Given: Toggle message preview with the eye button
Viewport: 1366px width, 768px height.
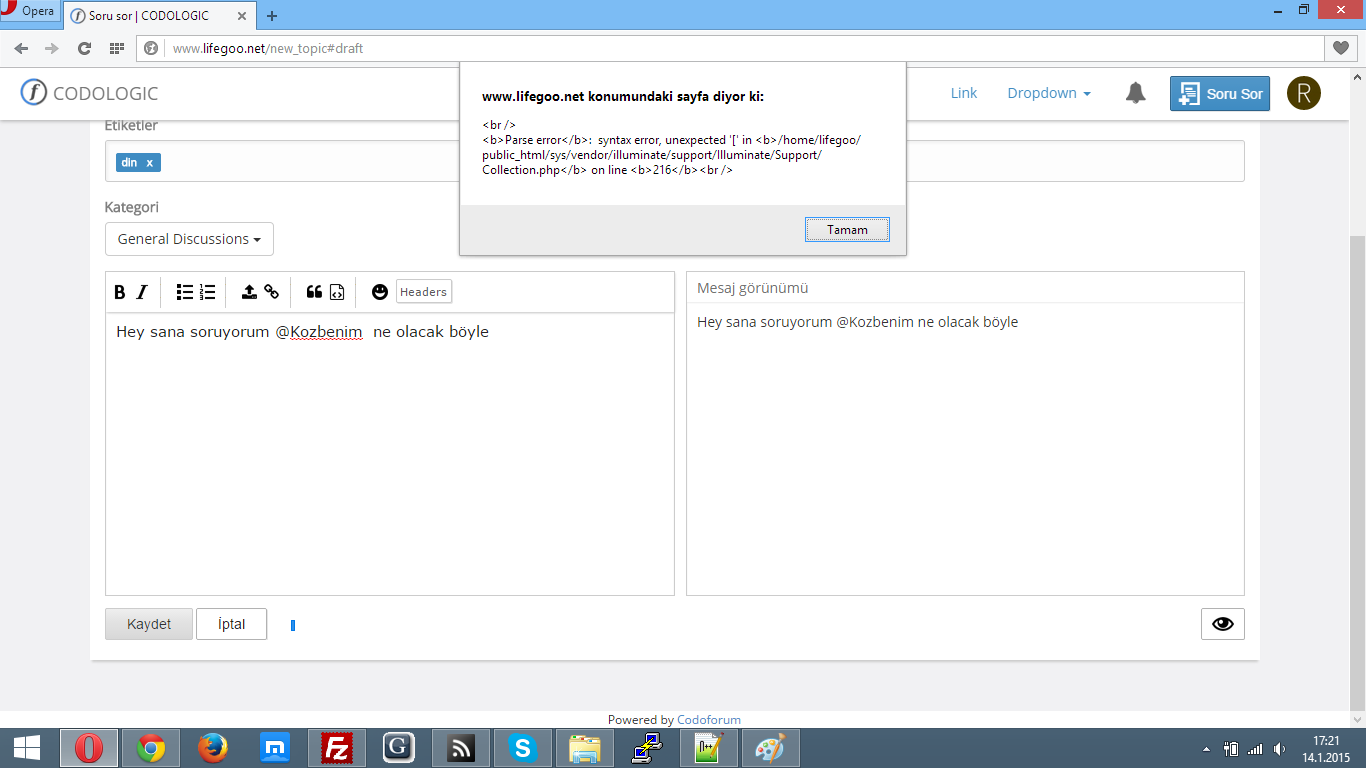Looking at the screenshot, I should (1223, 624).
